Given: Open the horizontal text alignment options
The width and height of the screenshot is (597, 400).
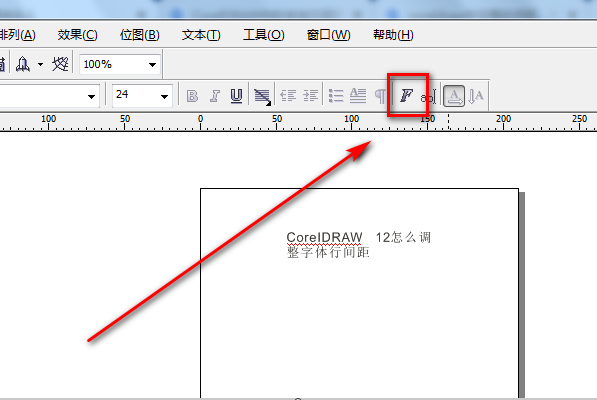Looking at the screenshot, I should [262, 97].
